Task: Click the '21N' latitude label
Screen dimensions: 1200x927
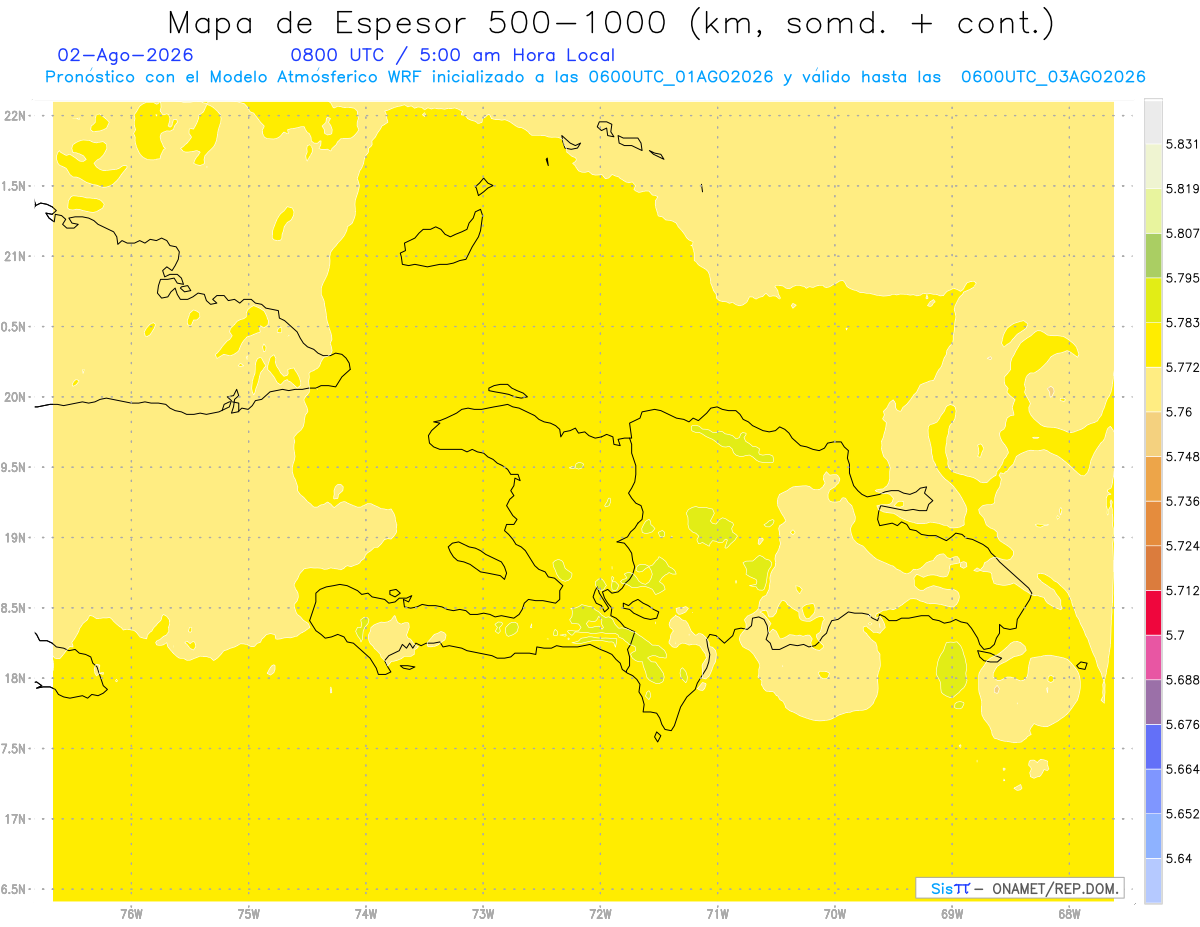Action: coord(16,257)
